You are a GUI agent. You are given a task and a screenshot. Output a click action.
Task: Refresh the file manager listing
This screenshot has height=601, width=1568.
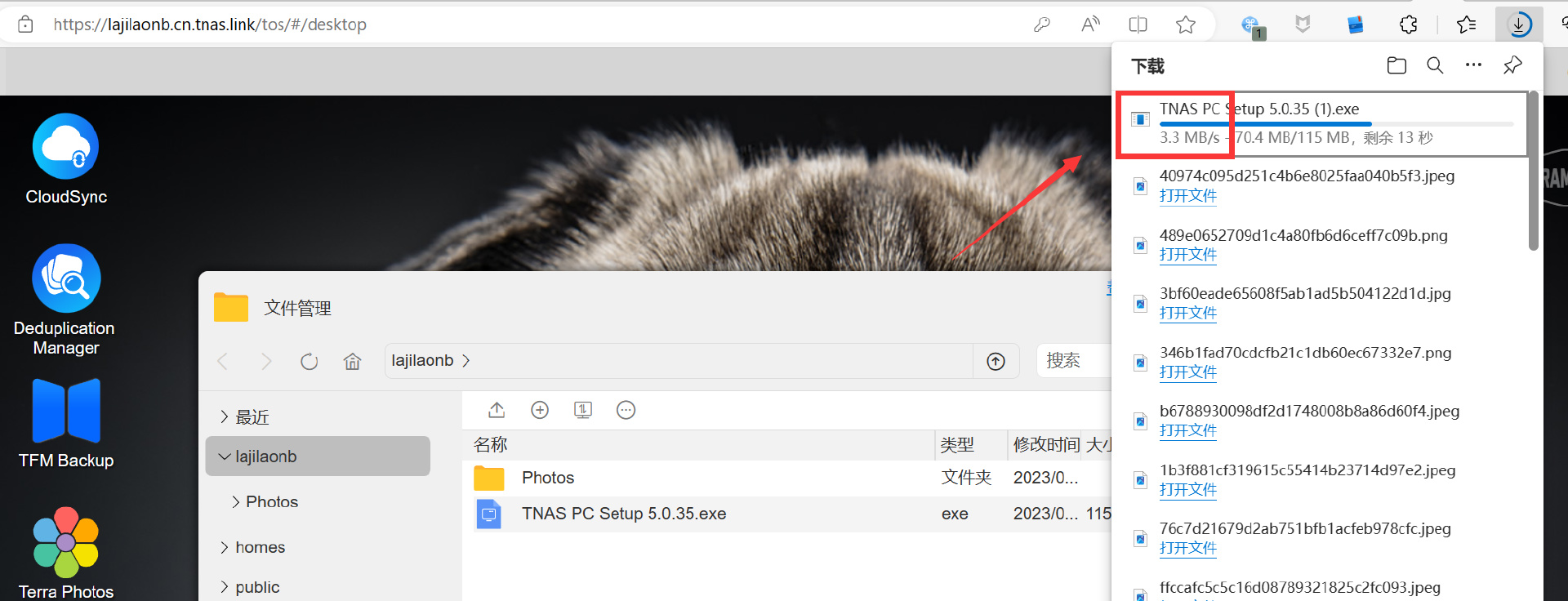tap(309, 361)
